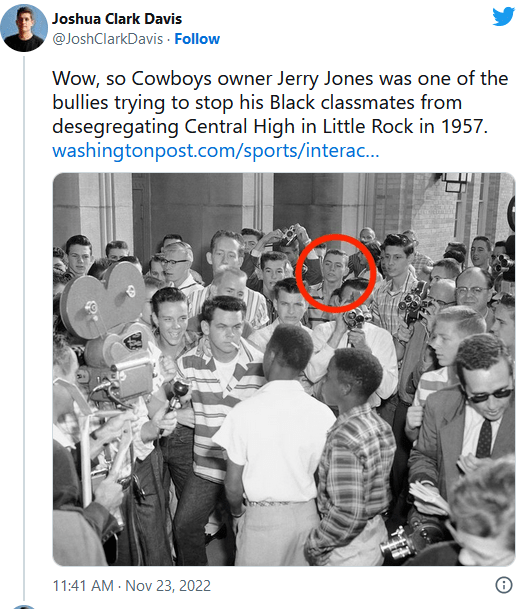The width and height of the screenshot is (528, 609).
Task: Click the red circle highlight in photo
Action: [x=336, y=273]
